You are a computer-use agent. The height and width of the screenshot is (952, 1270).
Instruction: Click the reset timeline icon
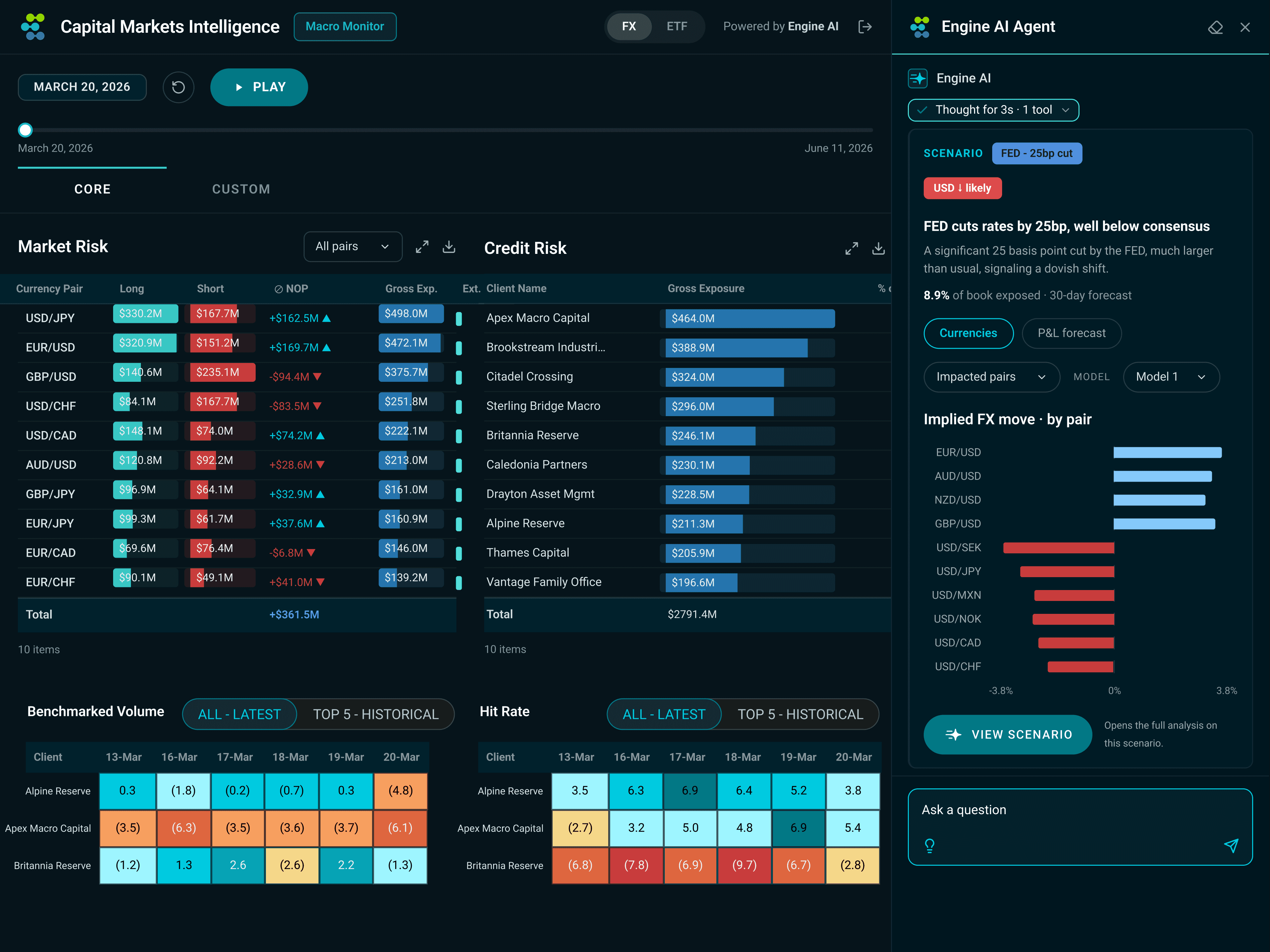(179, 87)
